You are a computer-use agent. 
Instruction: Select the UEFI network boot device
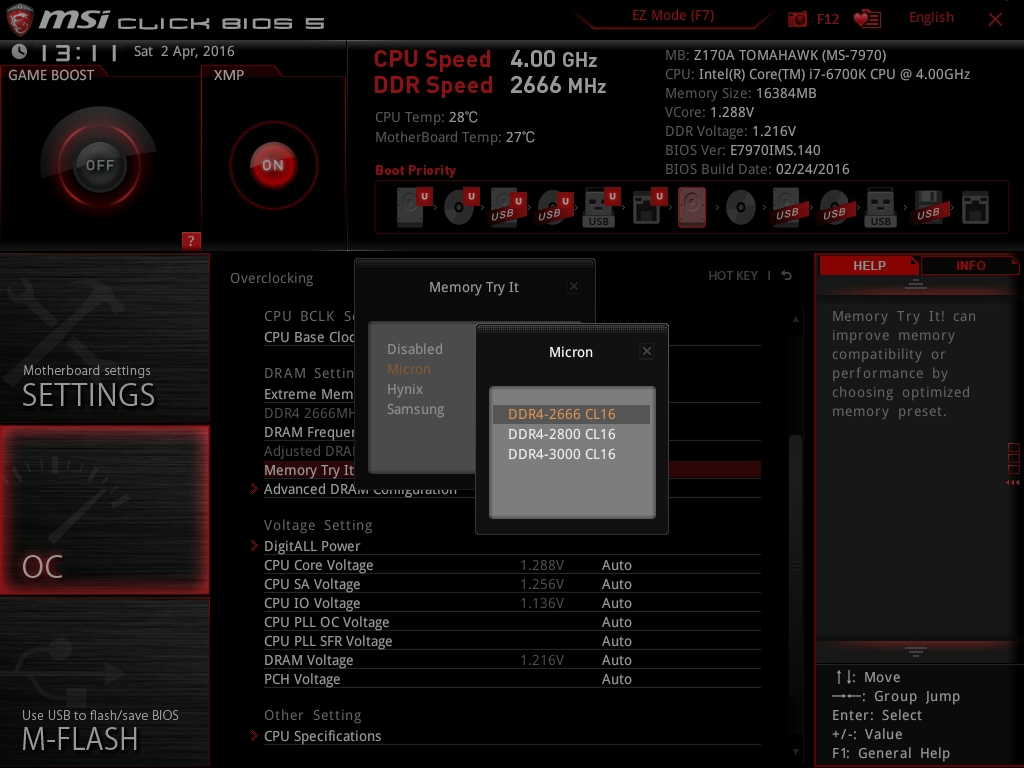pyautogui.click(x=648, y=207)
